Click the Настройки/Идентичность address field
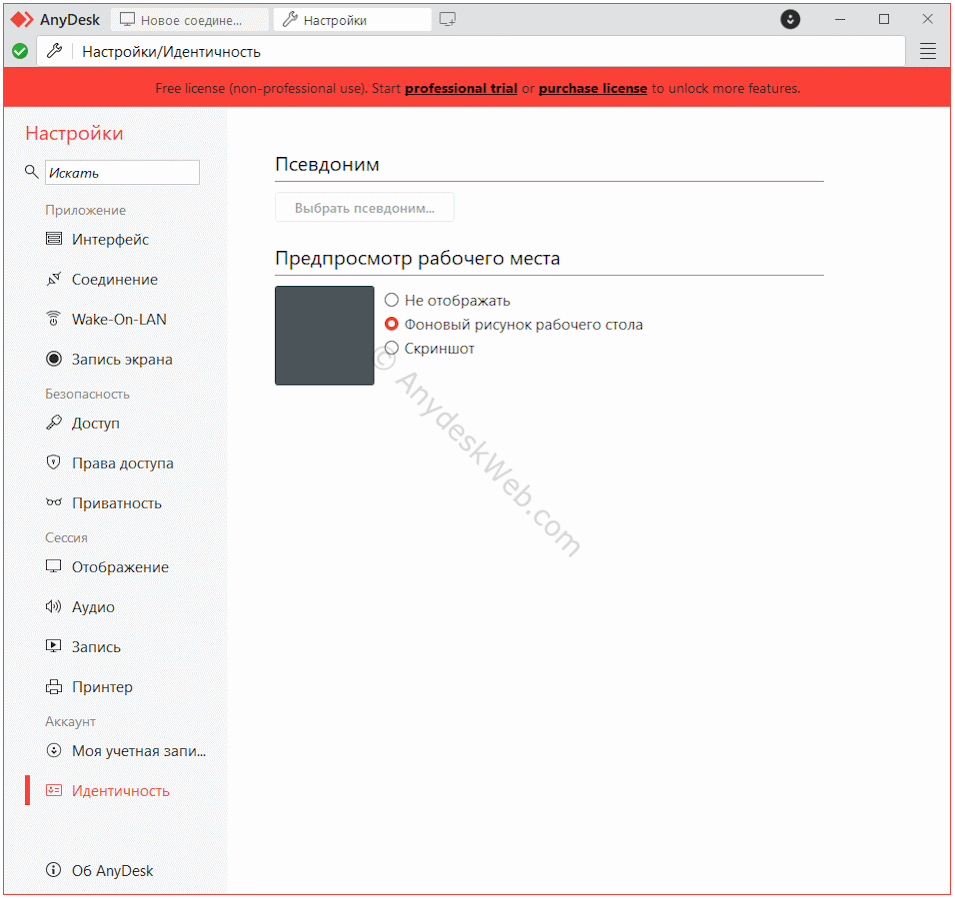Image resolution: width=955 pixels, height=899 pixels. [x=471, y=51]
